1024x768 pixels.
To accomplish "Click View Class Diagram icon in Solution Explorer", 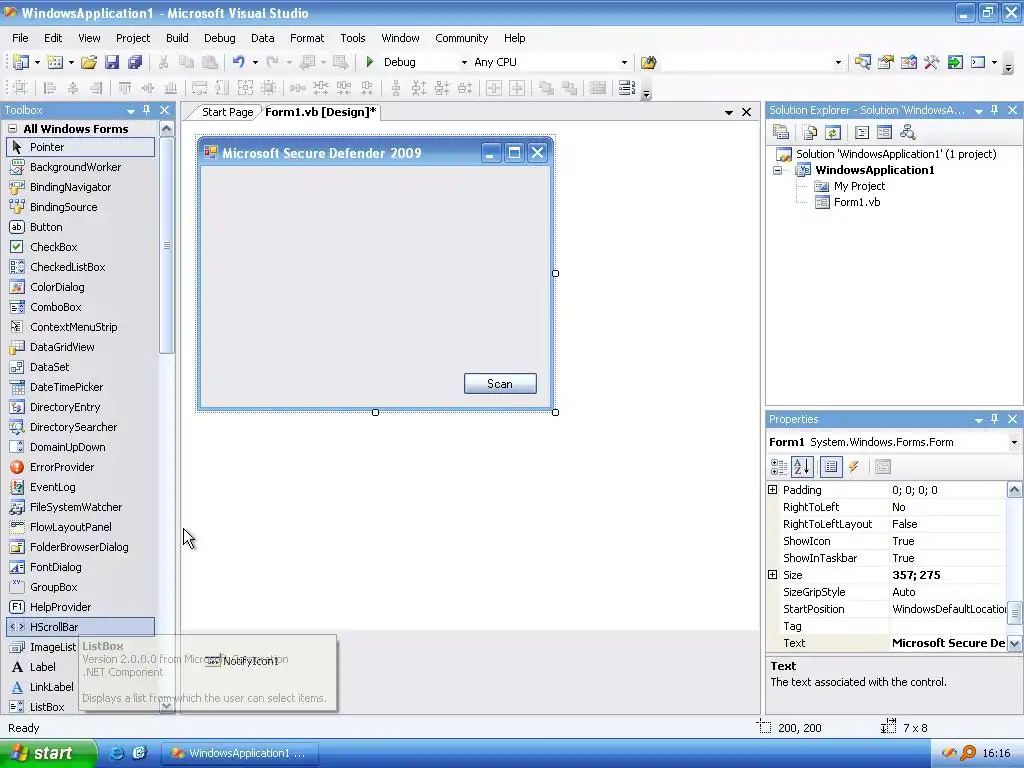I will point(907,133).
